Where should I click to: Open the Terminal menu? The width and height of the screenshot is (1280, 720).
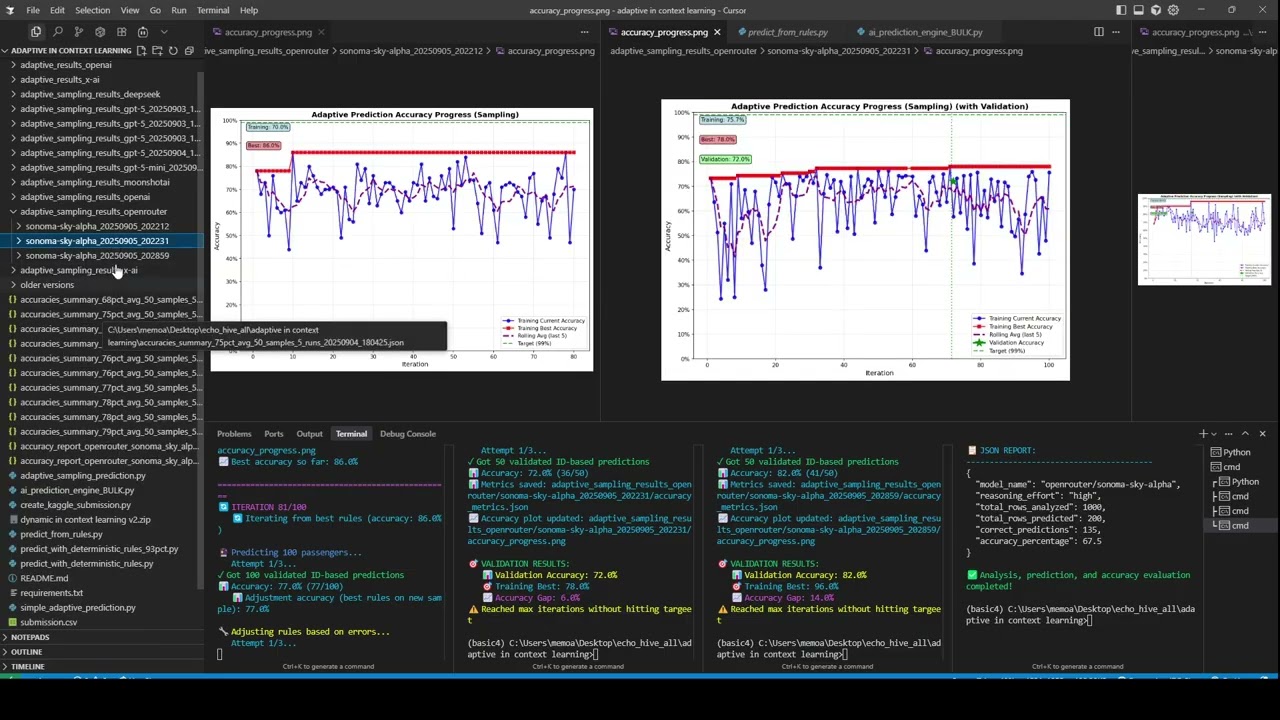click(x=213, y=10)
